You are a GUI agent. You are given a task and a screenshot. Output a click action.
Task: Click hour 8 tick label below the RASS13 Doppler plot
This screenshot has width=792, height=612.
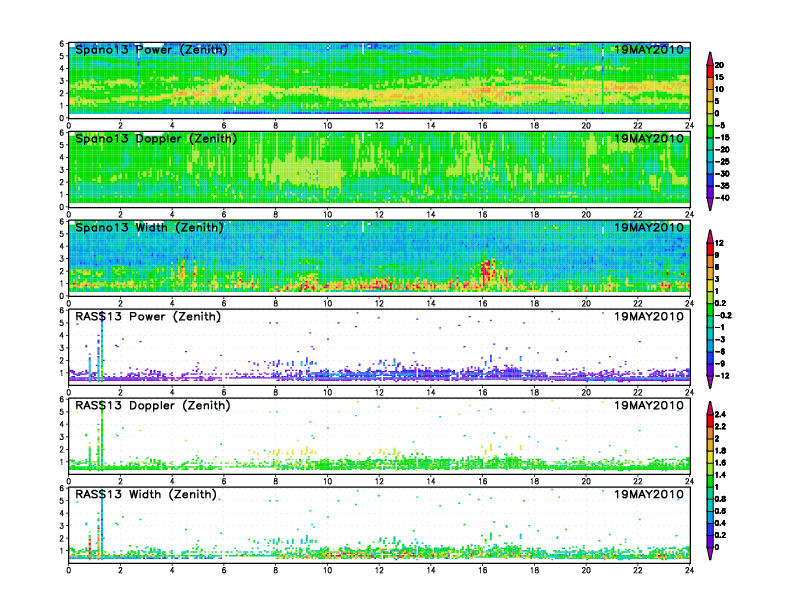(x=276, y=481)
